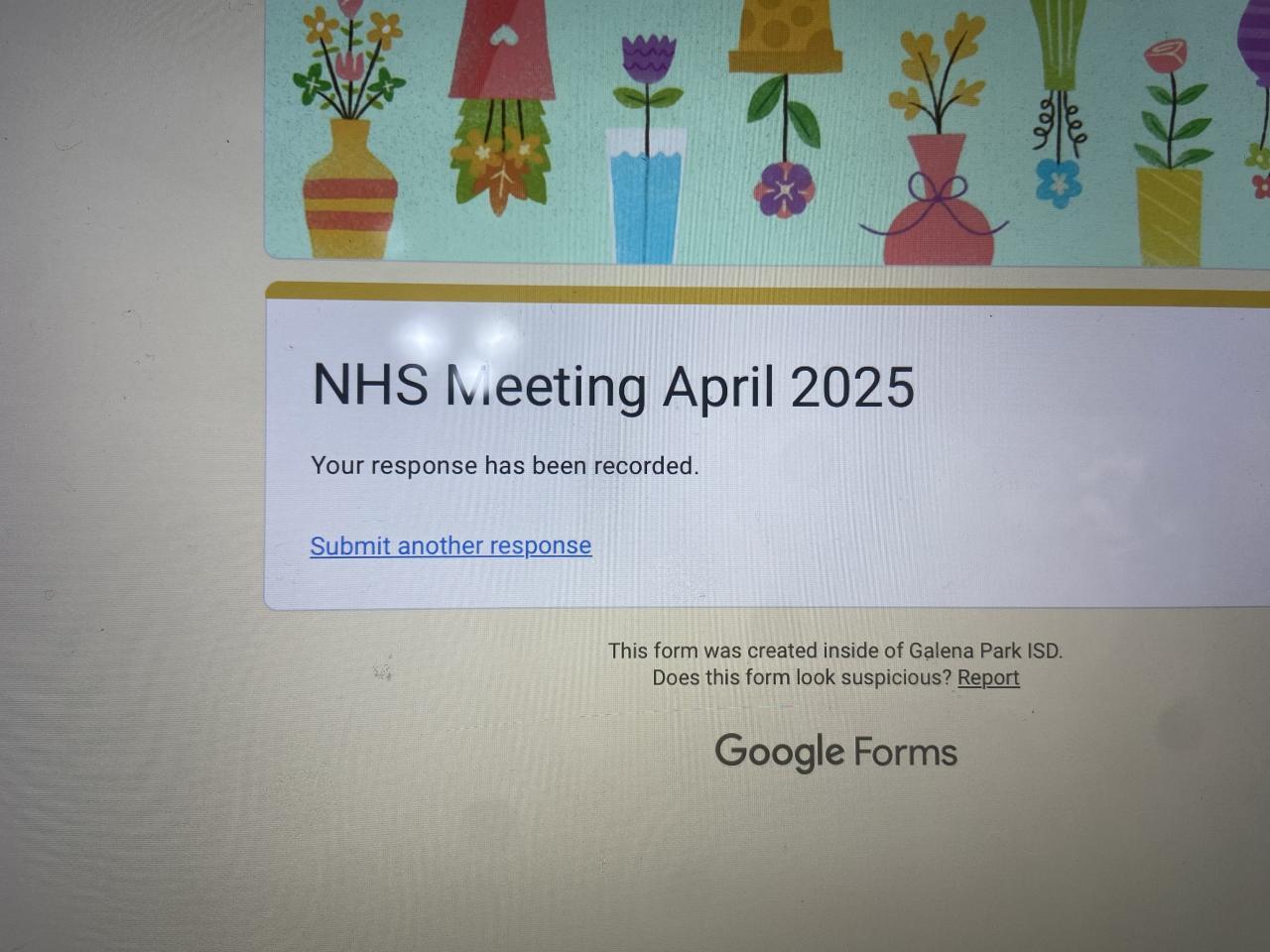The image size is (1270, 952).
Task: Click the Galena Park ISD notice text
Action: click(x=835, y=651)
